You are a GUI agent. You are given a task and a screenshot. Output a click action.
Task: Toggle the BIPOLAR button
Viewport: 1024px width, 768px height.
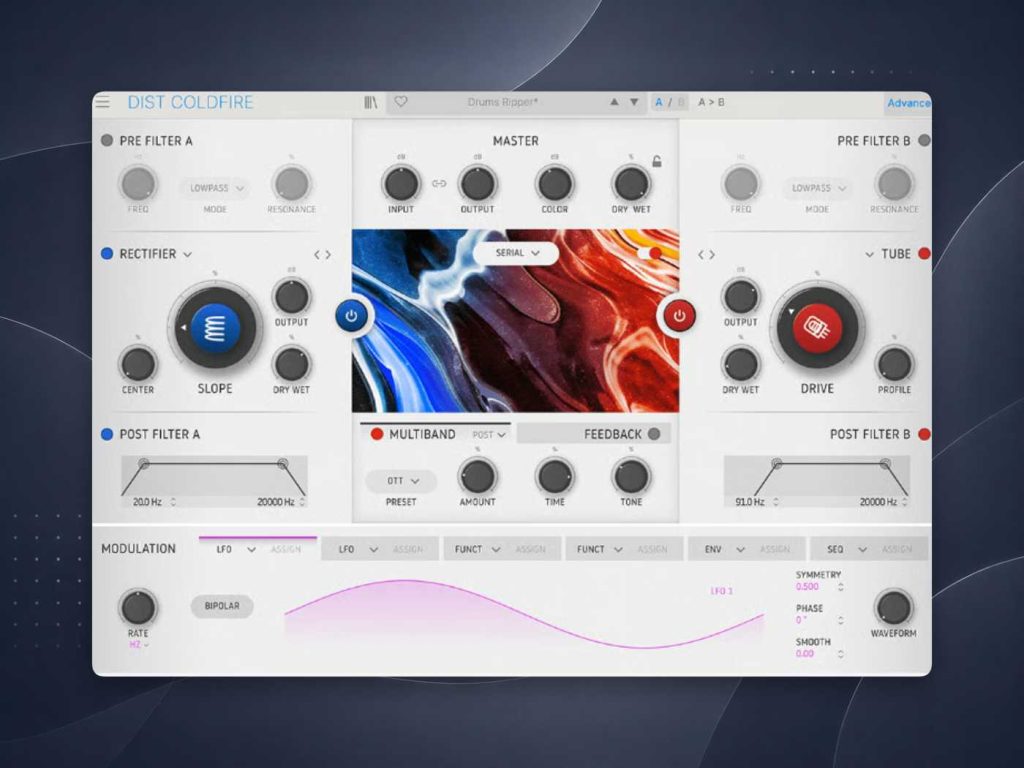pyautogui.click(x=222, y=606)
